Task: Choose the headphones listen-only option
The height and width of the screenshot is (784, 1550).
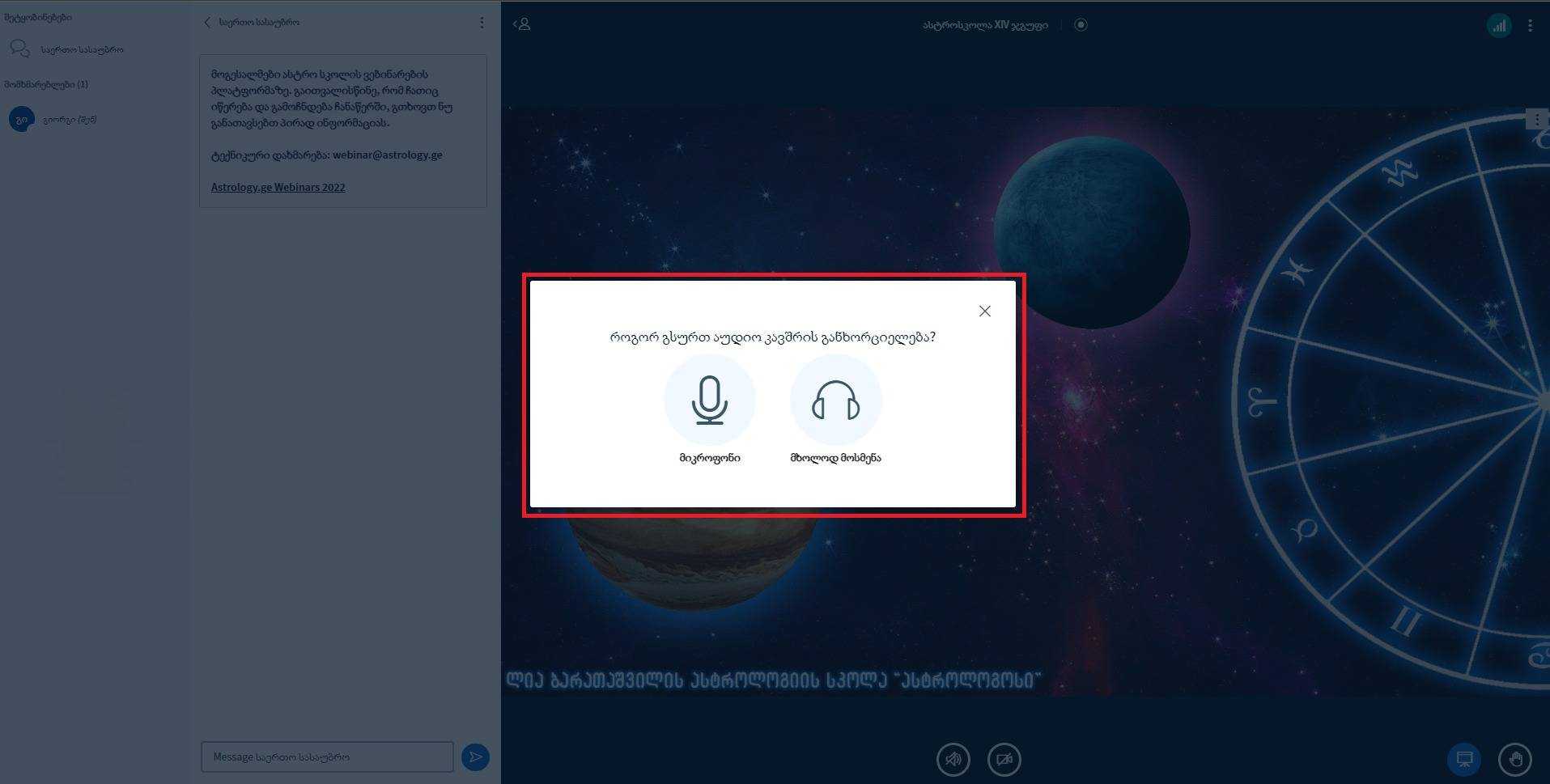Action: [x=835, y=400]
